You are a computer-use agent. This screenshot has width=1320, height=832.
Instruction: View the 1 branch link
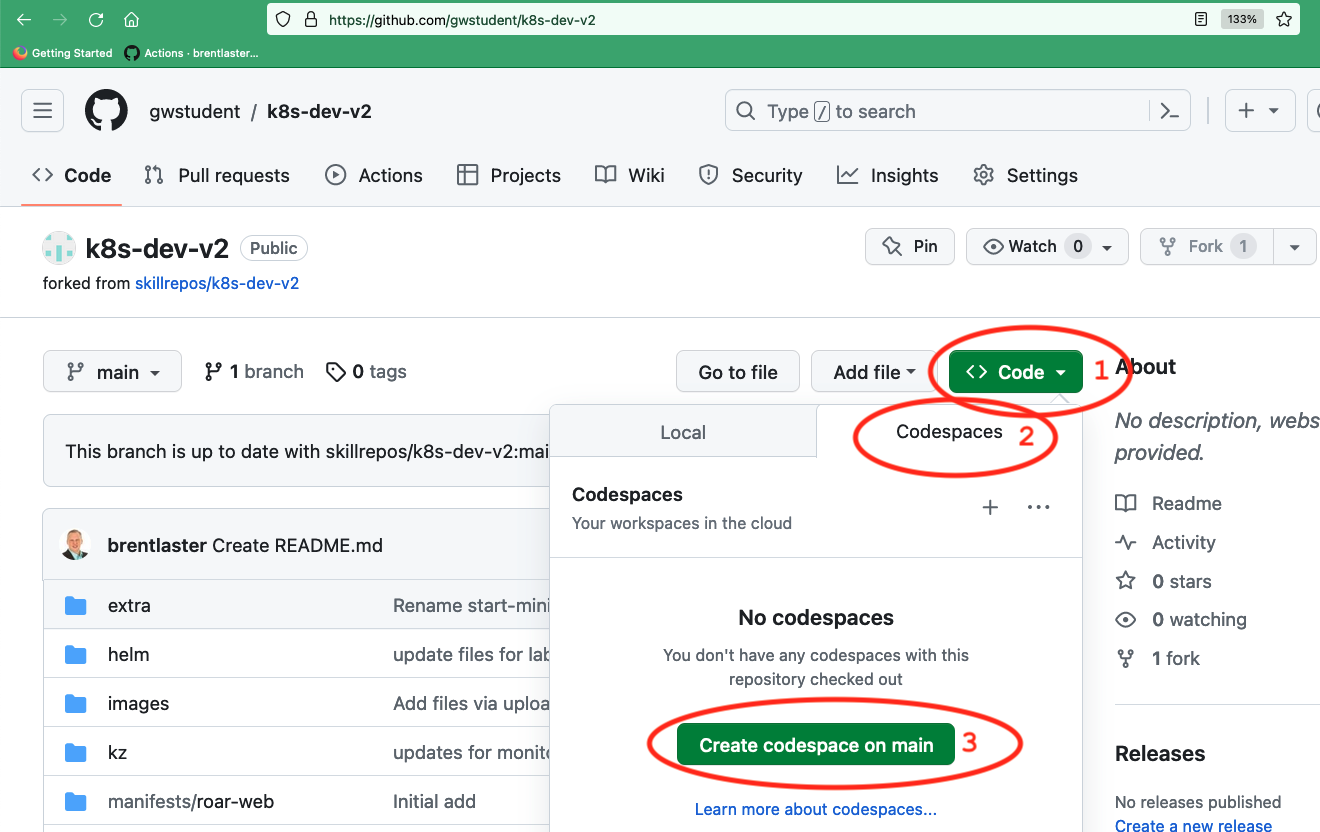(x=254, y=372)
